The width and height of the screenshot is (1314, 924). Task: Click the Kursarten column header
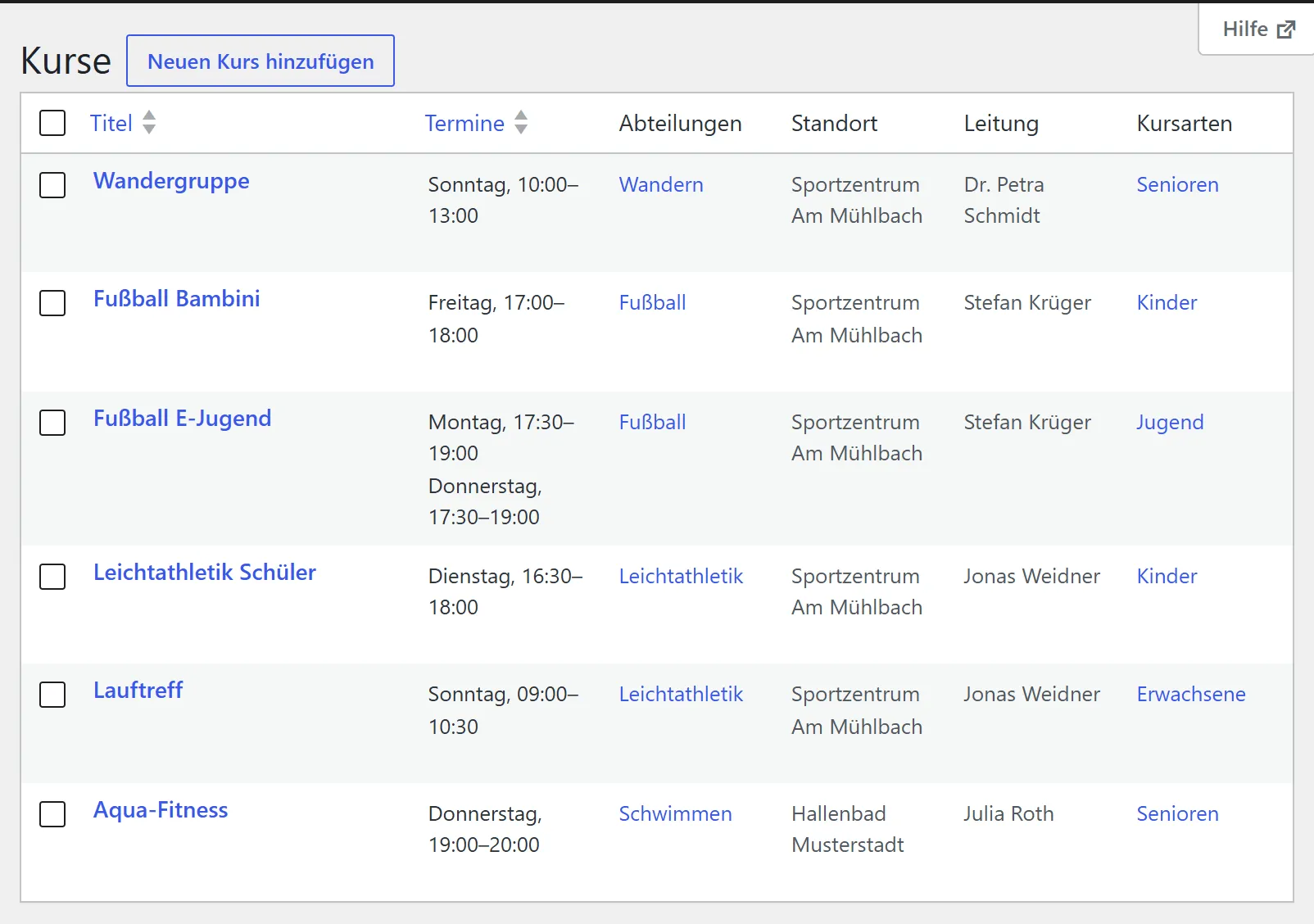pos(1184,124)
